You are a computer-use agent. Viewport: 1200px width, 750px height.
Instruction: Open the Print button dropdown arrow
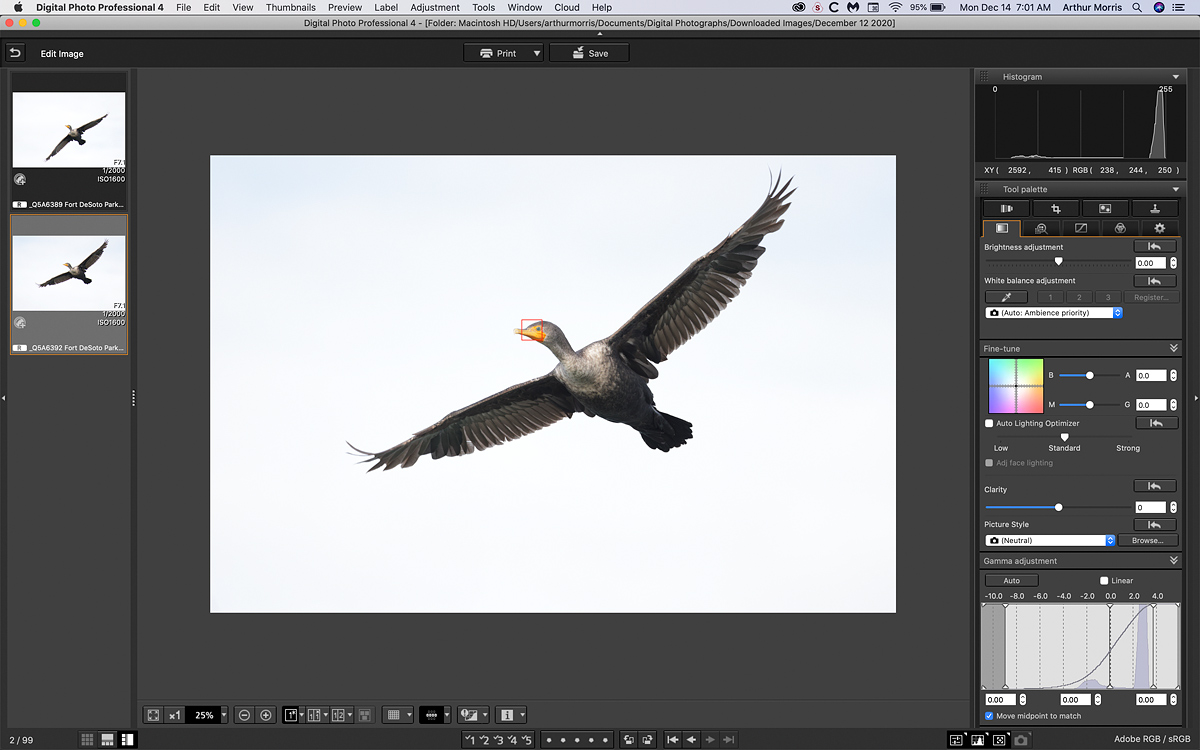tap(536, 53)
